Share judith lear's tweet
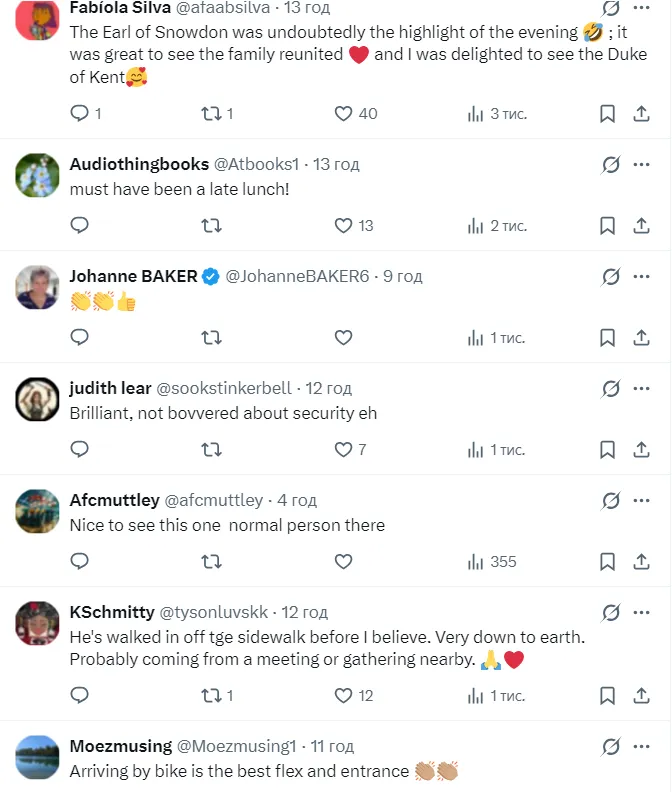This screenshot has height=792, width=672. click(641, 450)
